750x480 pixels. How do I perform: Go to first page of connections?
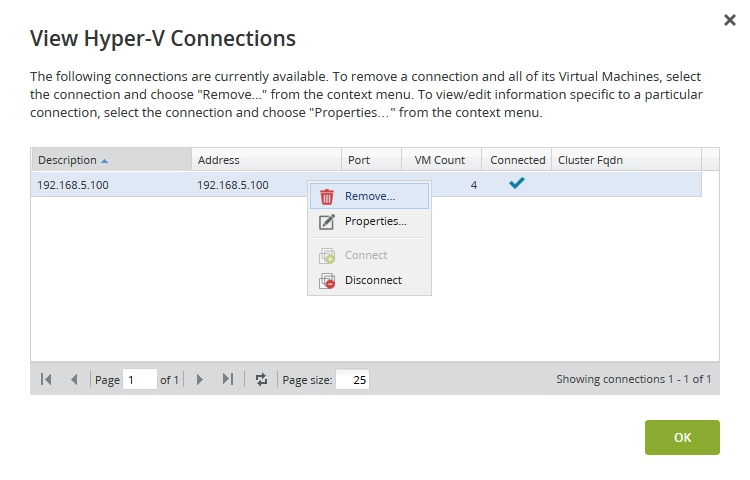pos(46,380)
